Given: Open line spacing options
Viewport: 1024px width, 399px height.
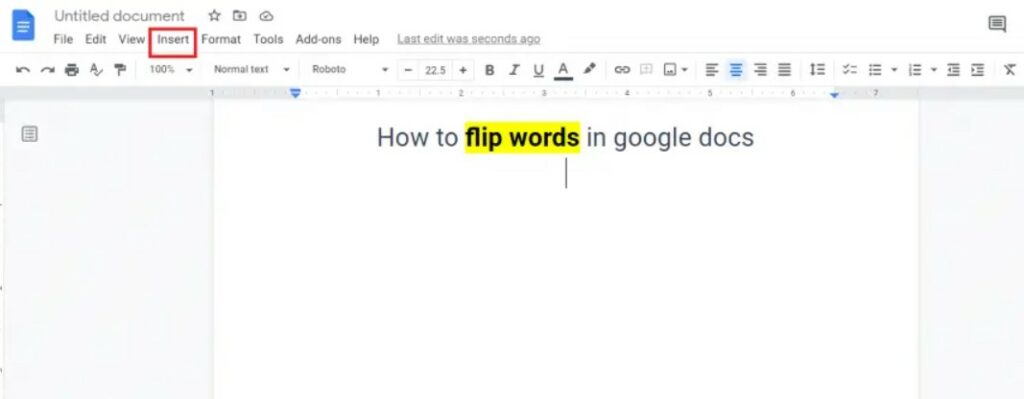Looking at the screenshot, I should [x=817, y=70].
